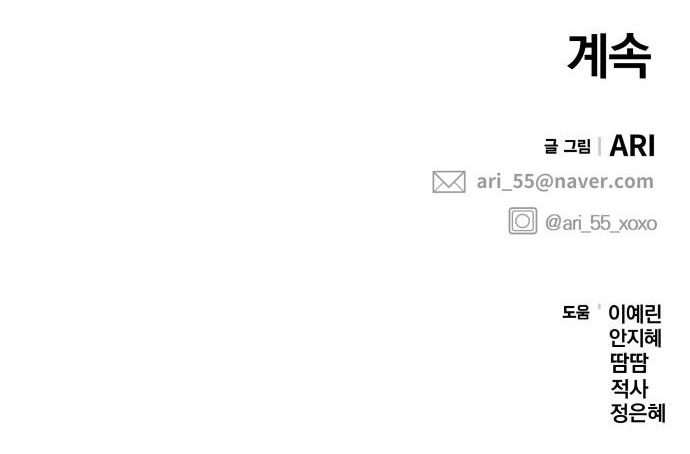Open the @ari_55_xoxo Instagram handle

point(600,223)
